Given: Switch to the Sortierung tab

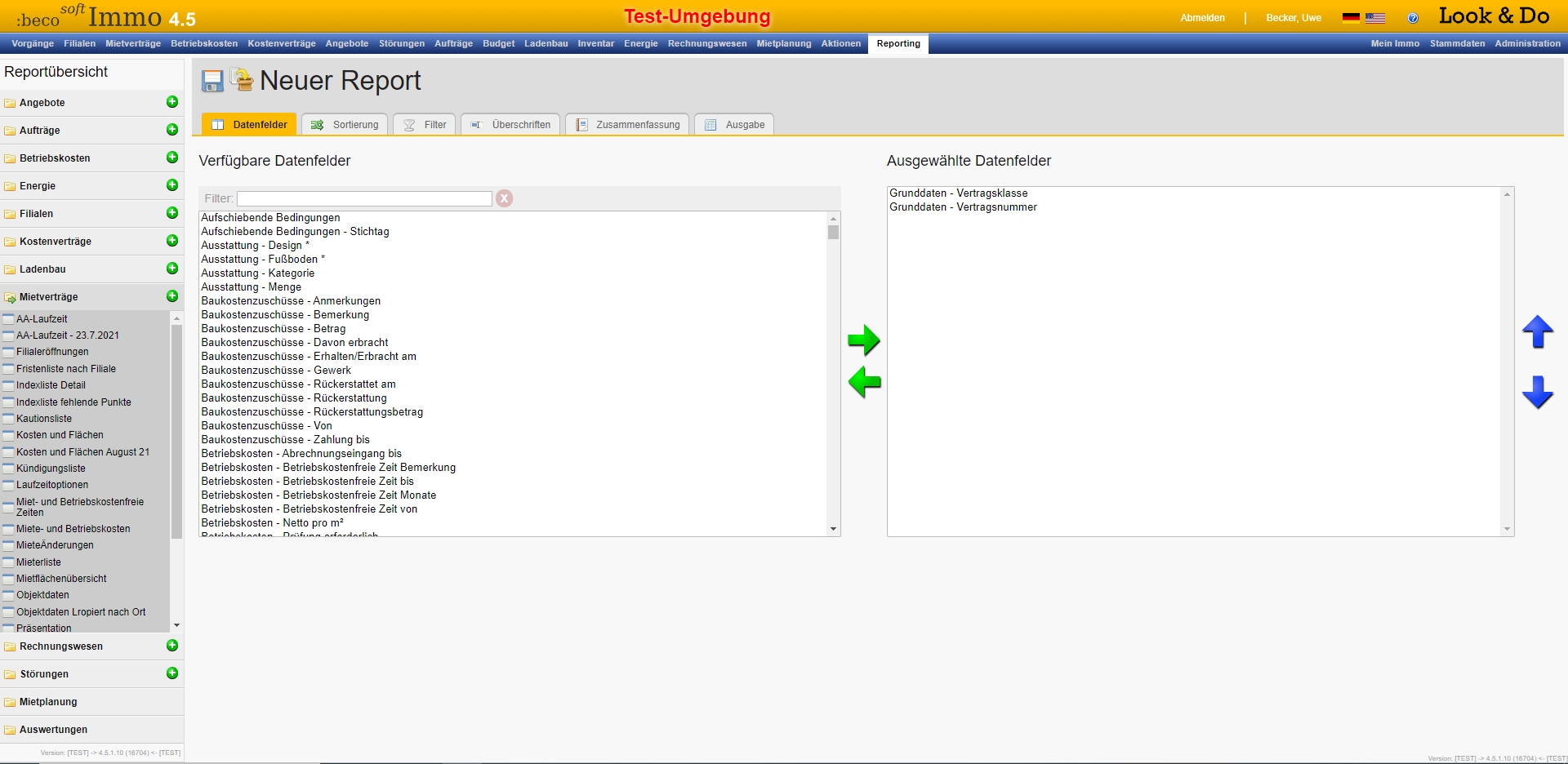Looking at the screenshot, I should click(345, 125).
